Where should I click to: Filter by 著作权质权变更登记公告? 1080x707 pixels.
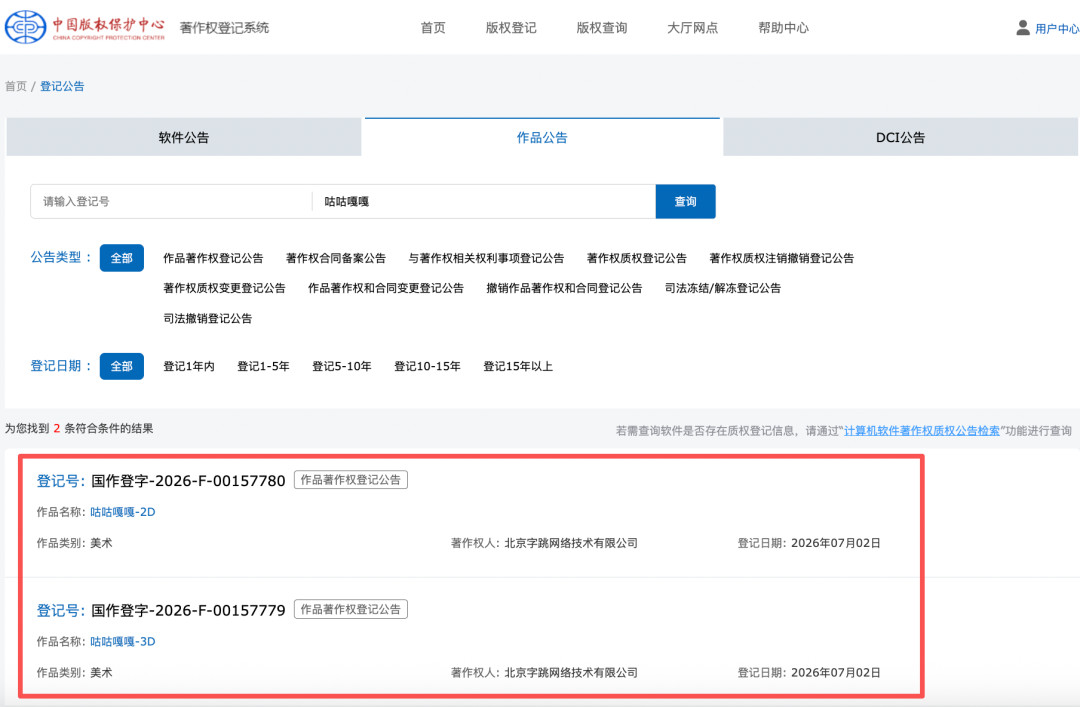224,288
